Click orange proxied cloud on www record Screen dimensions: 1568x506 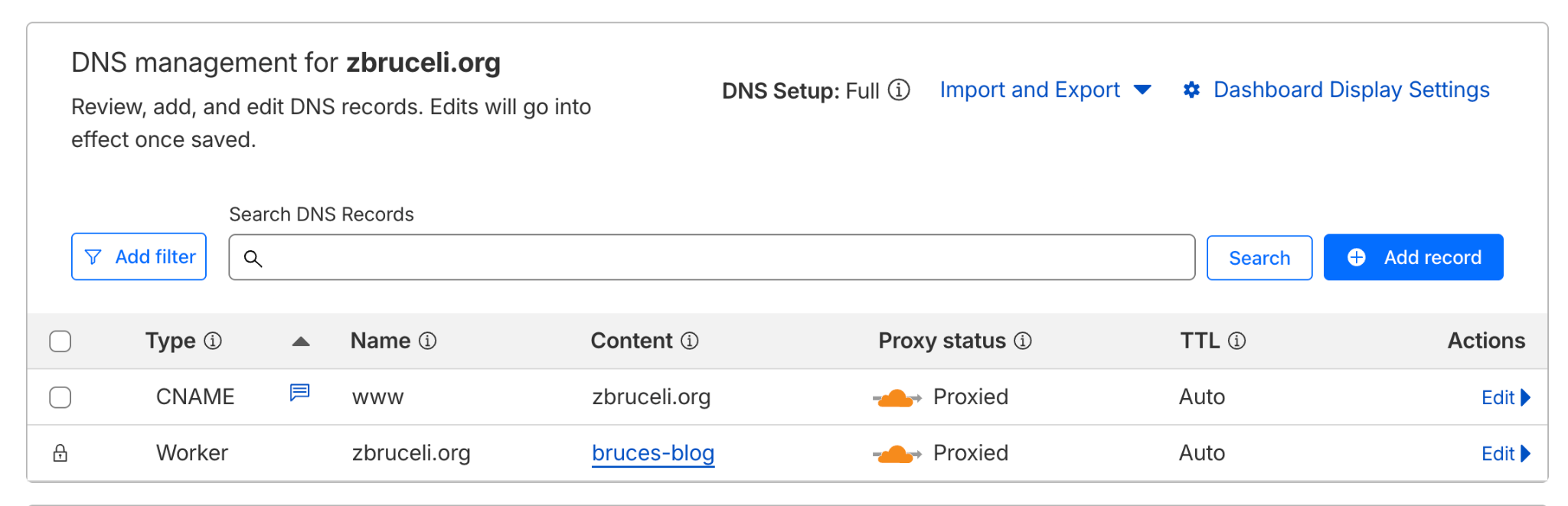click(896, 398)
